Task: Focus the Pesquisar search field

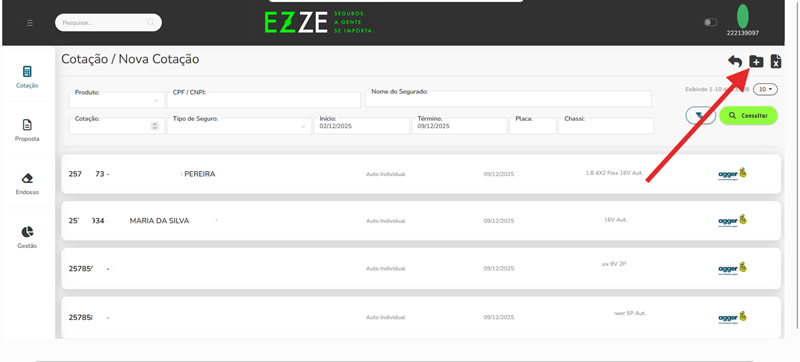Action: click(108, 22)
